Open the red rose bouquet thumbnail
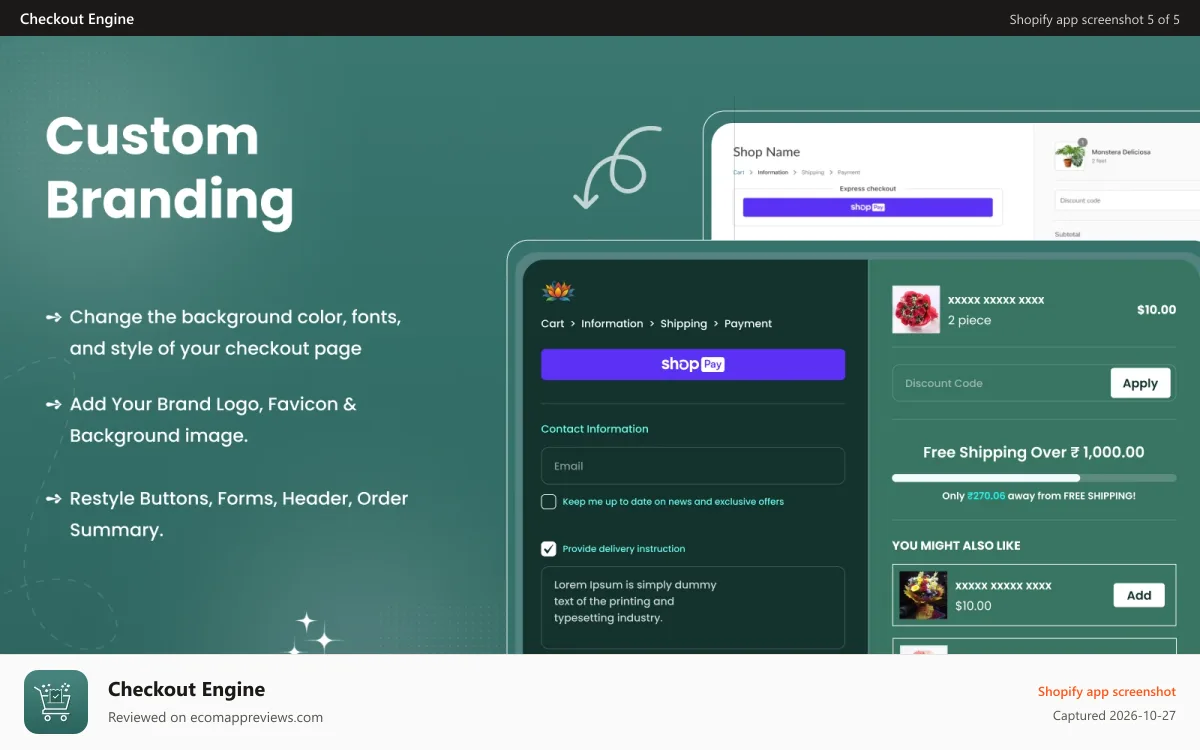The width and height of the screenshot is (1200, 750). coord(916,310)
